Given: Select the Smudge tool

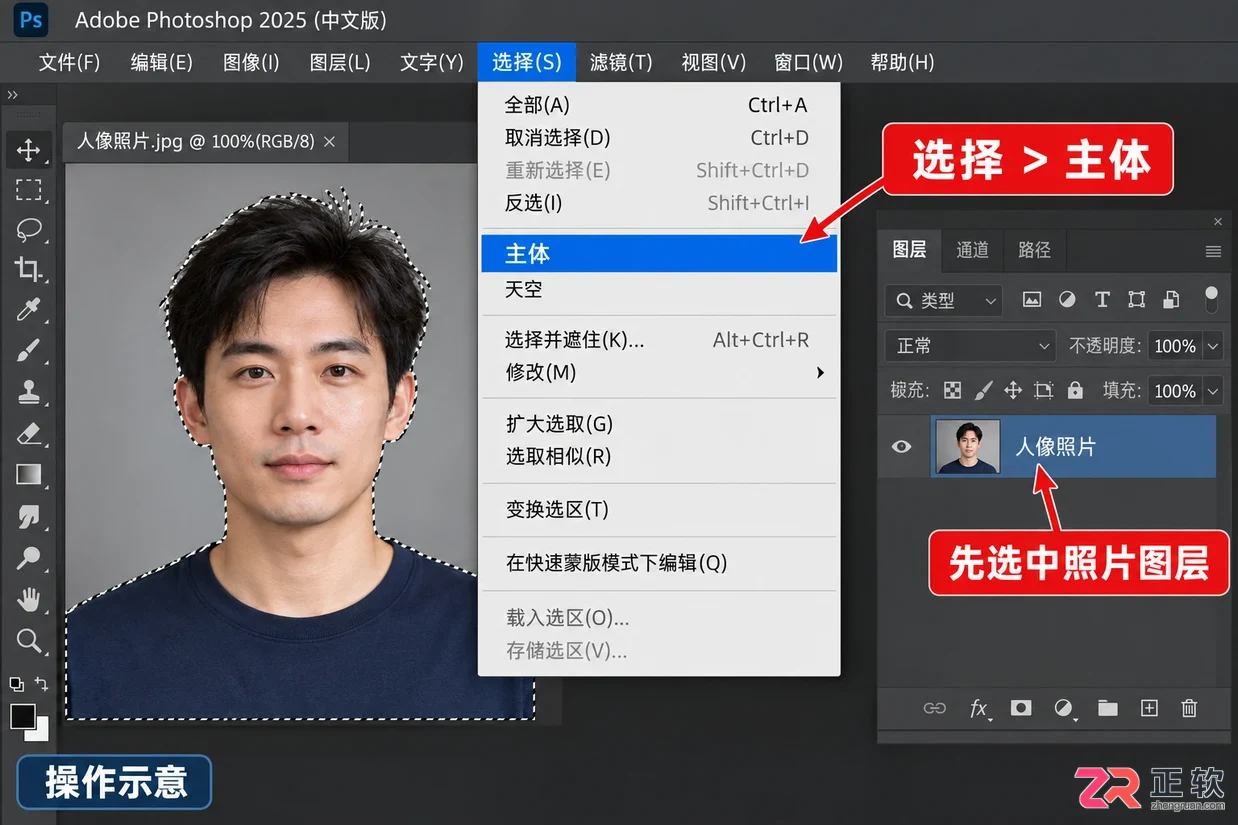Looking at the screenshot, I should tap(28, 516).
